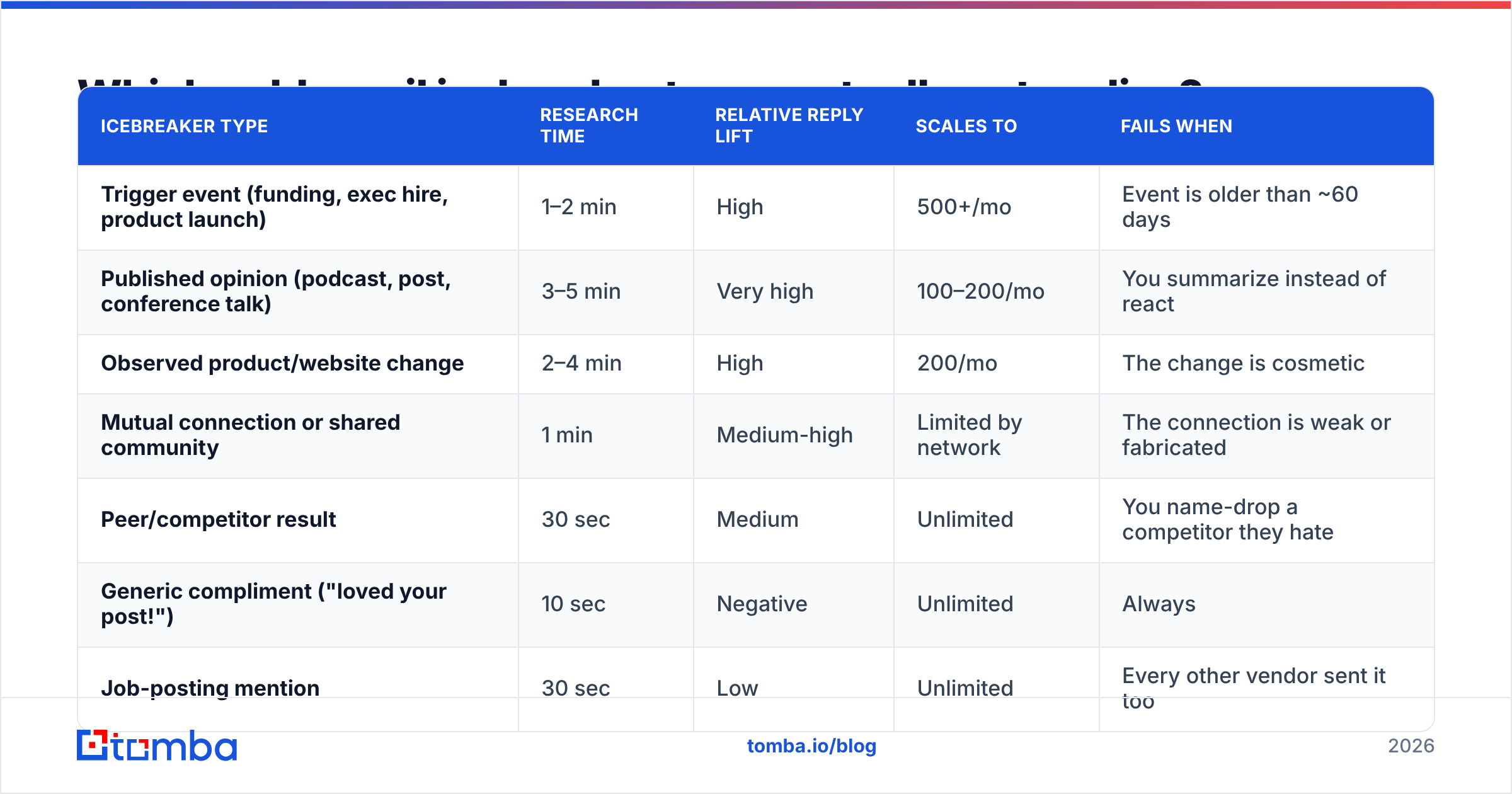Viewport: 1512px width, 794px height.
Task: Select Mutual connection or shared community label
Action: click(251, 435)
